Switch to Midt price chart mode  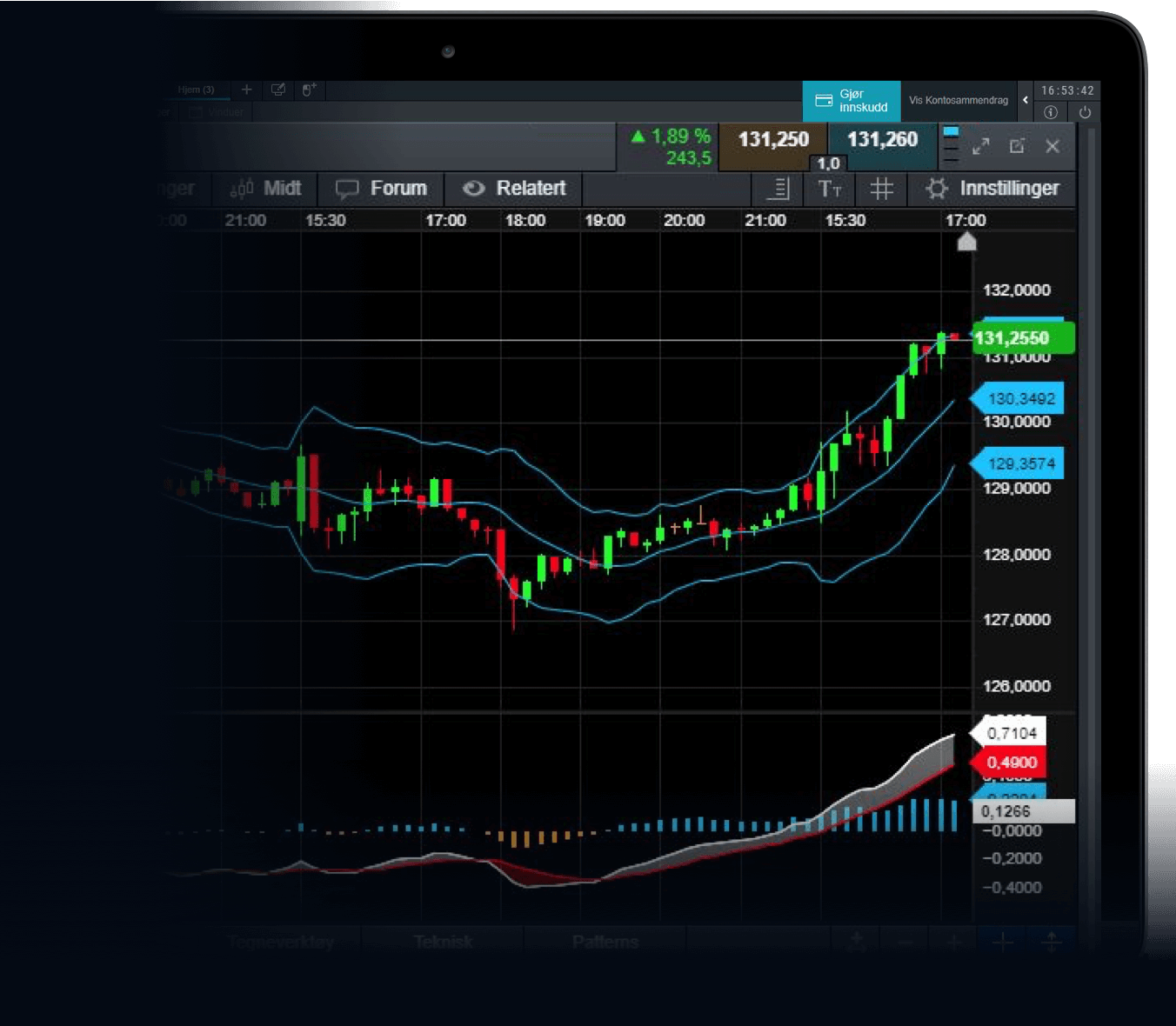pyautogui.click(x=265, y=189)
